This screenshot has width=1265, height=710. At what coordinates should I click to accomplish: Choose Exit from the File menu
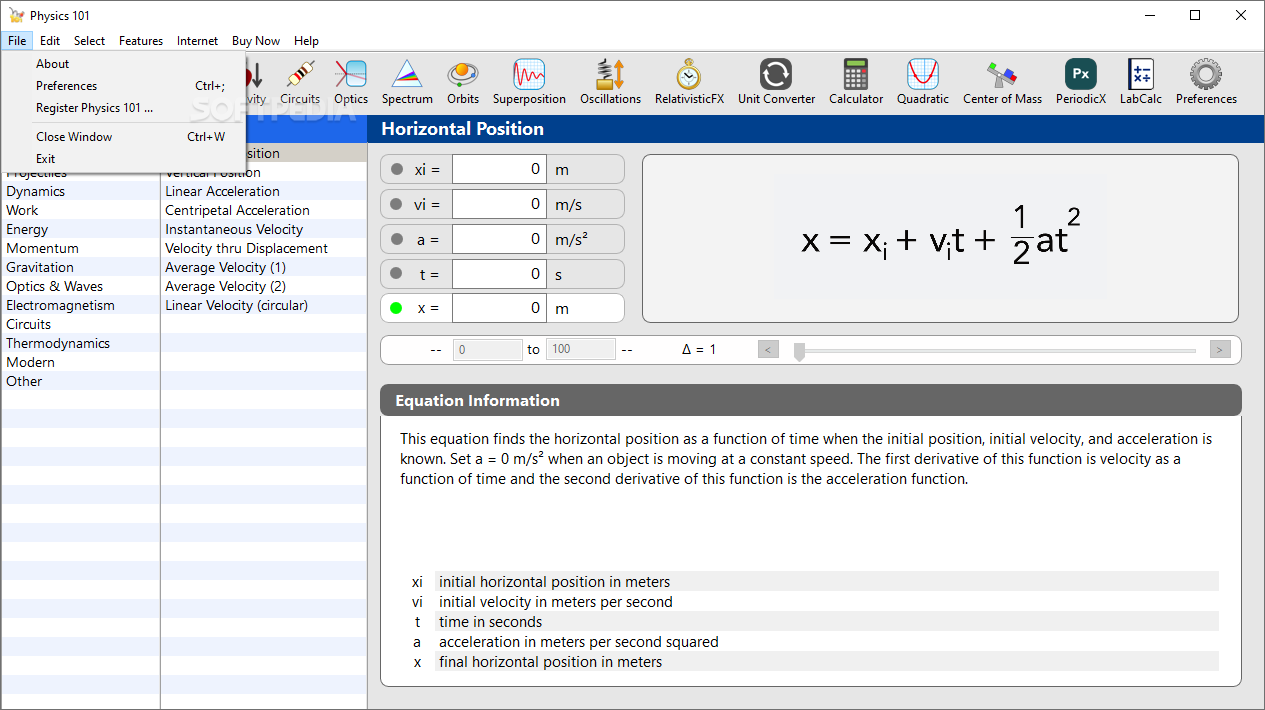[x=124, y=159]
